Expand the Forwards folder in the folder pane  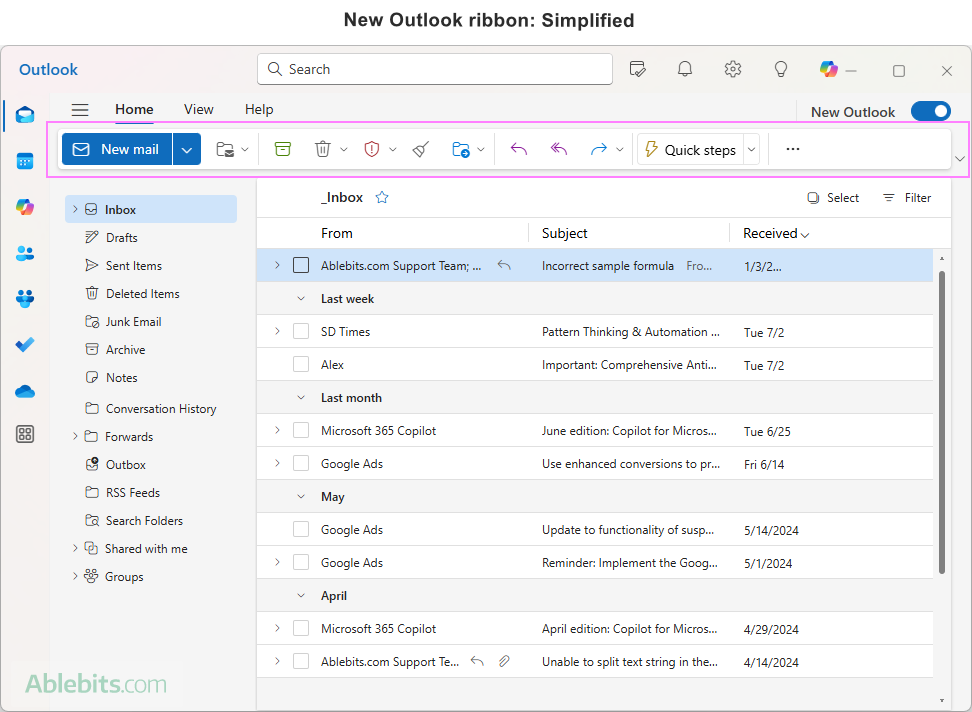[75, 436]
